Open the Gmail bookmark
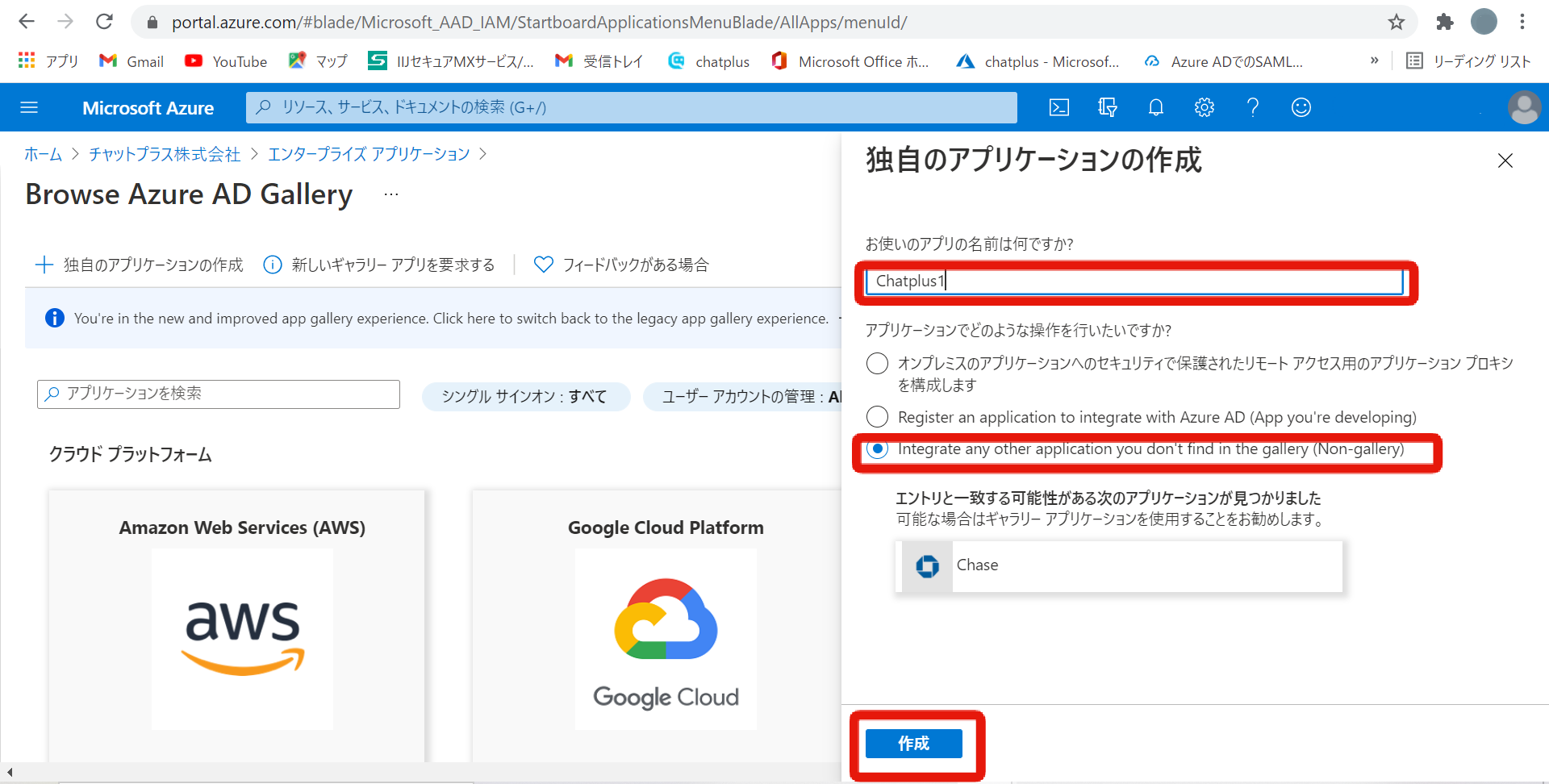 click(x=132, y=61)
